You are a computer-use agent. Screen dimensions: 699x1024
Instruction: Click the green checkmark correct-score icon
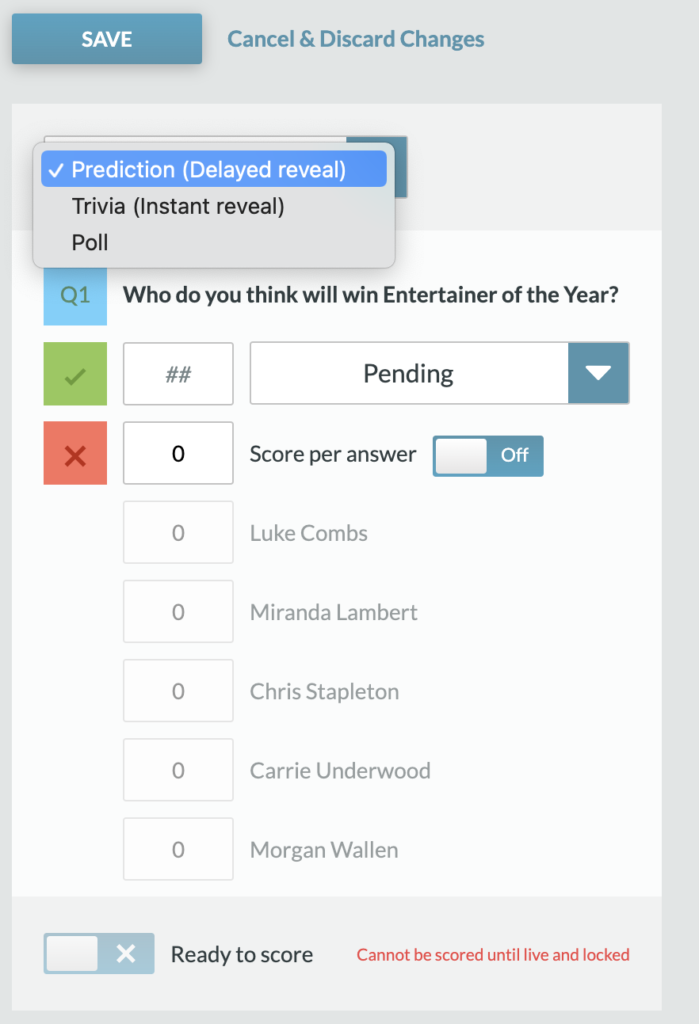point(75,374)
